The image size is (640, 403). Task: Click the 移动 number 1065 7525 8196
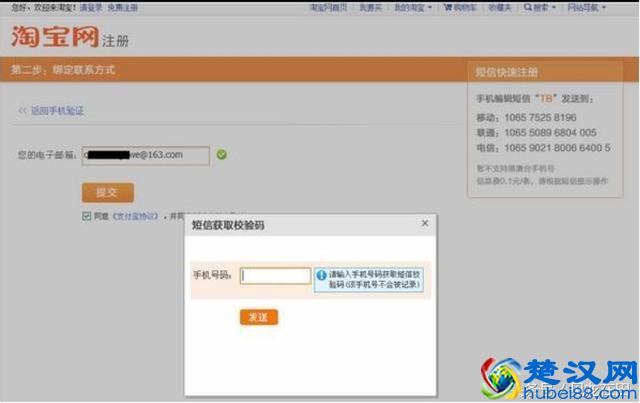540,118
